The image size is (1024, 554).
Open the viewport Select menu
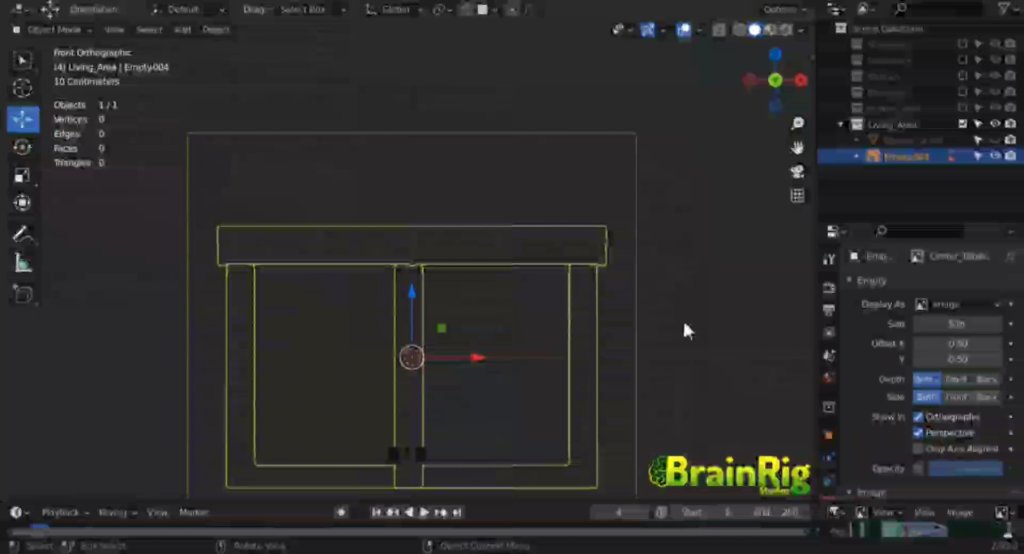(149, 29)
